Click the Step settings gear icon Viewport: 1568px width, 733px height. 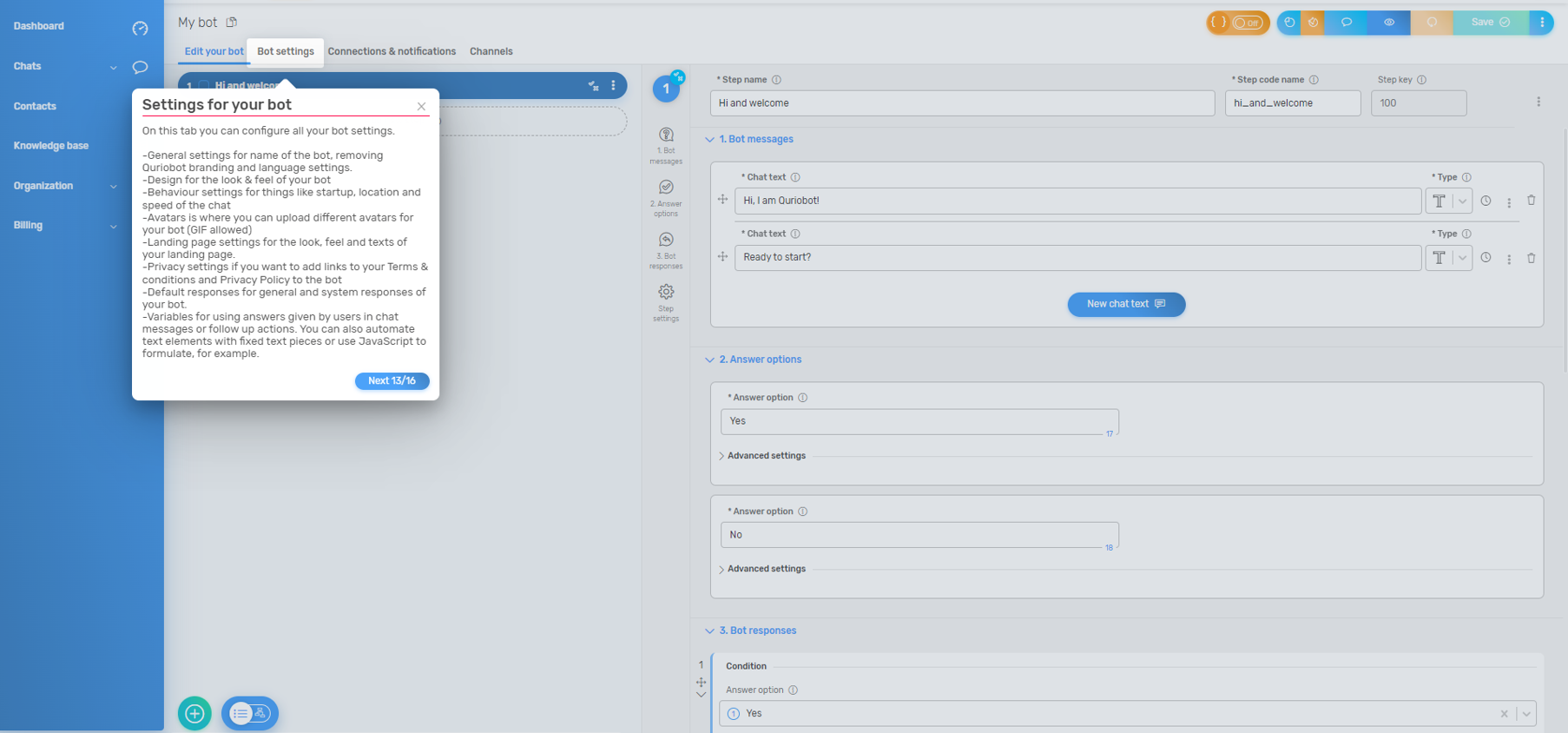(666, 293)
